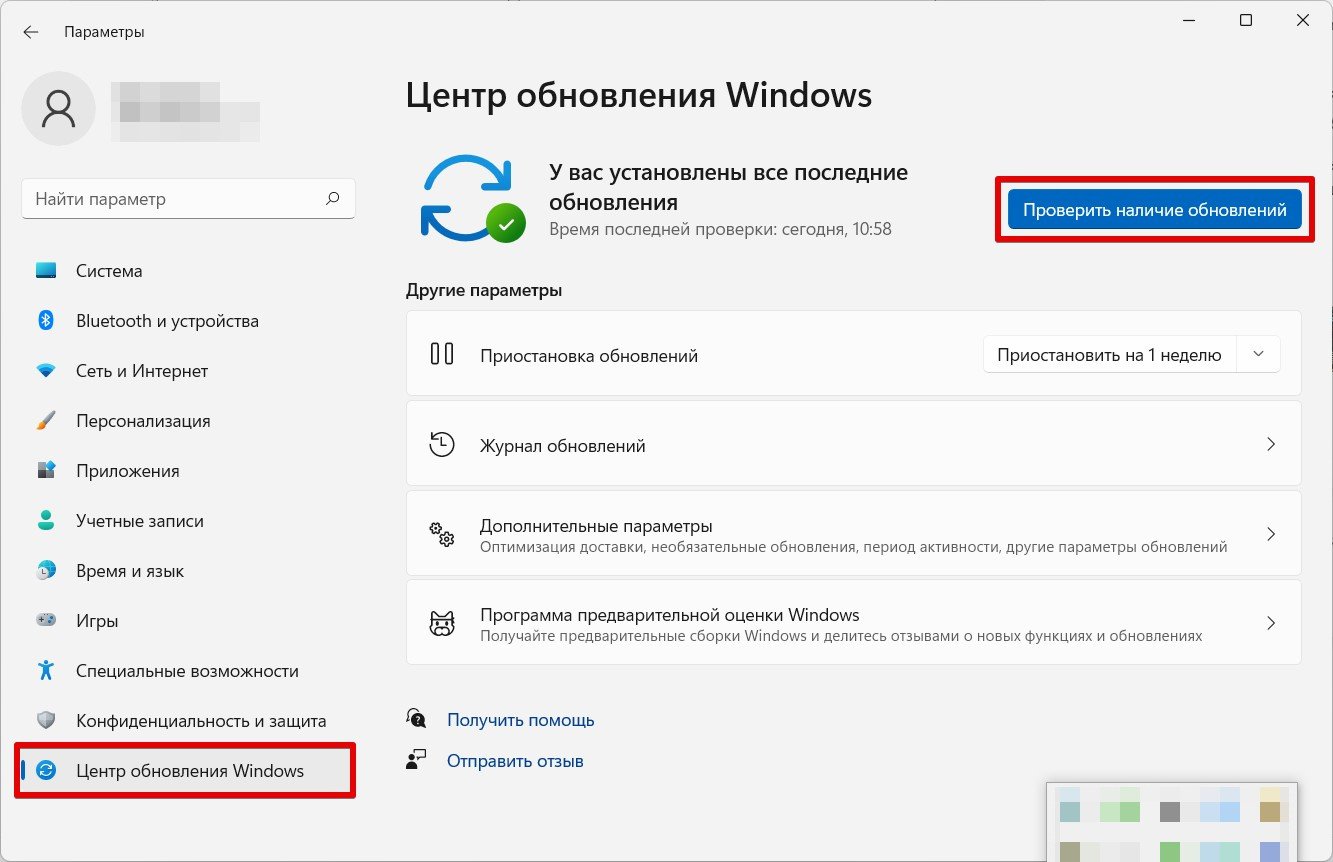
Task: Open Конфиденциальность и защита section
Action: point(188,721)
